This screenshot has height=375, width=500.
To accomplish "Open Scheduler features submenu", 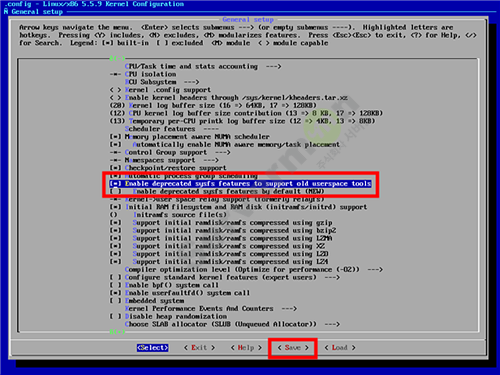I will [172, 129].
